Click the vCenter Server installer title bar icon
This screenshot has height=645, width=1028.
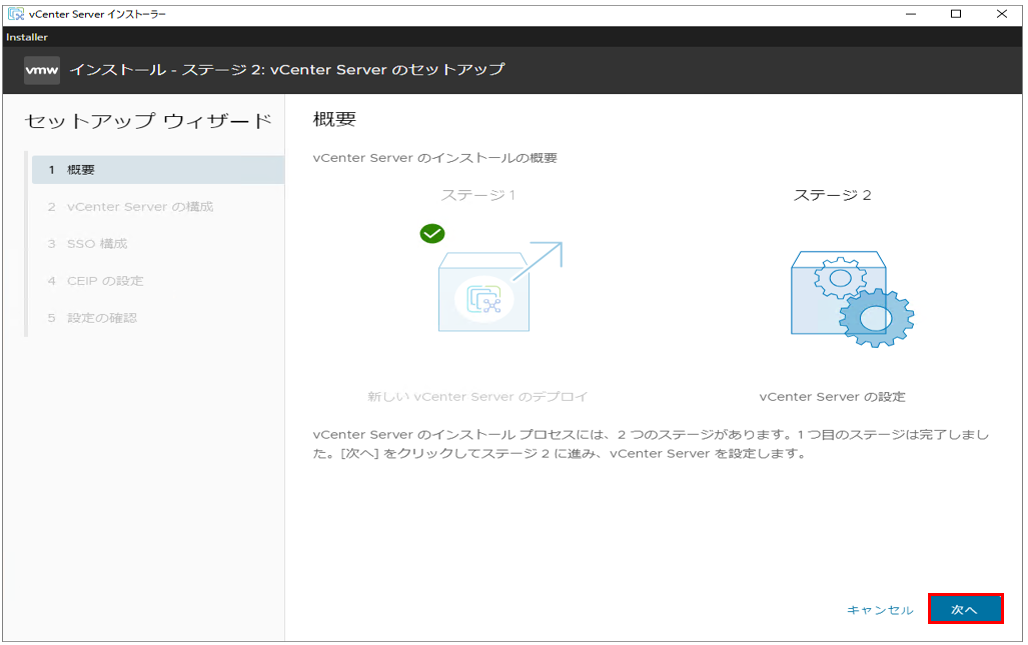16,14
